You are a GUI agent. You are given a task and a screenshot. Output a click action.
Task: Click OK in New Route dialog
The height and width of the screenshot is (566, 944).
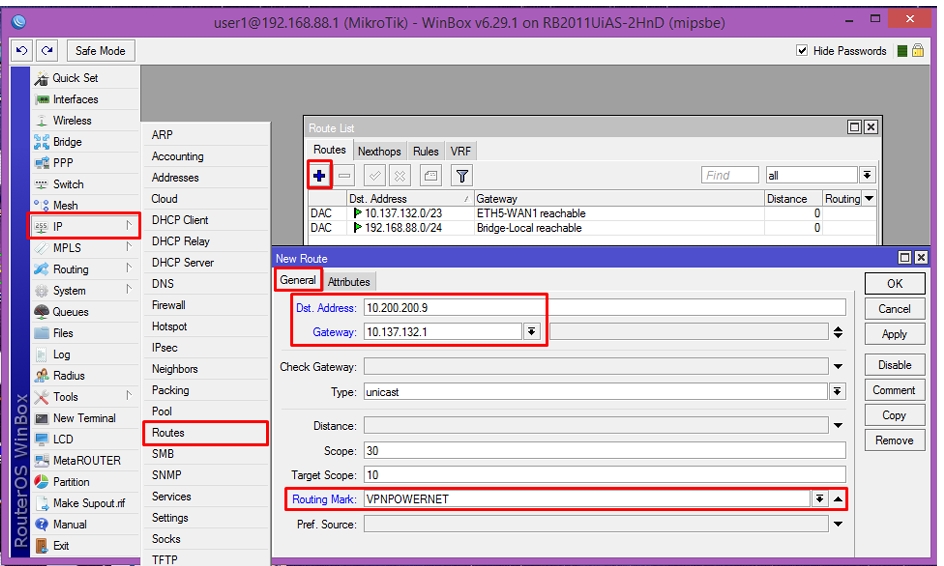point(895,284)
